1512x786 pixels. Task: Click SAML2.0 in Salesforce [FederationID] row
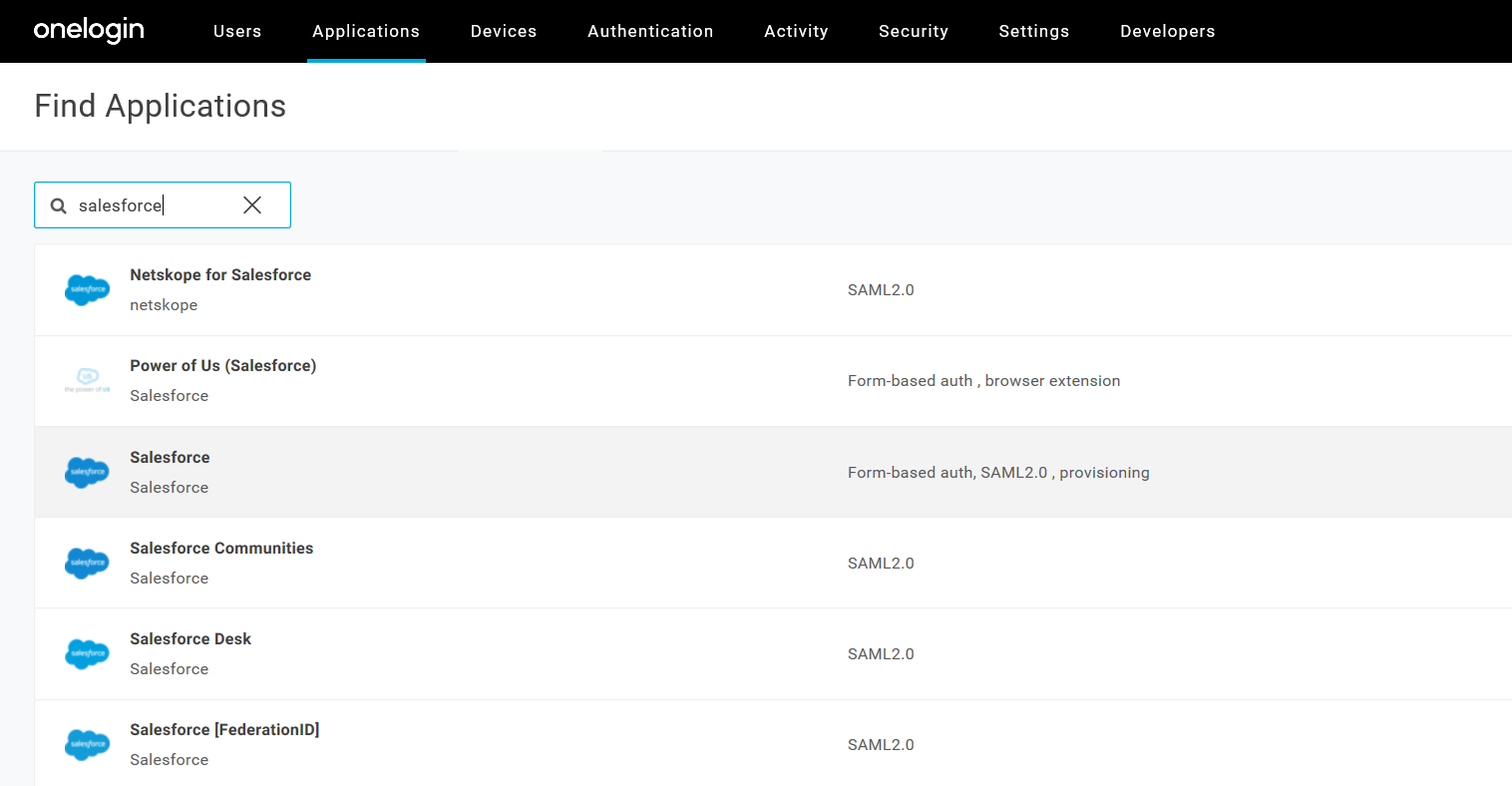[x=881, y=744]
